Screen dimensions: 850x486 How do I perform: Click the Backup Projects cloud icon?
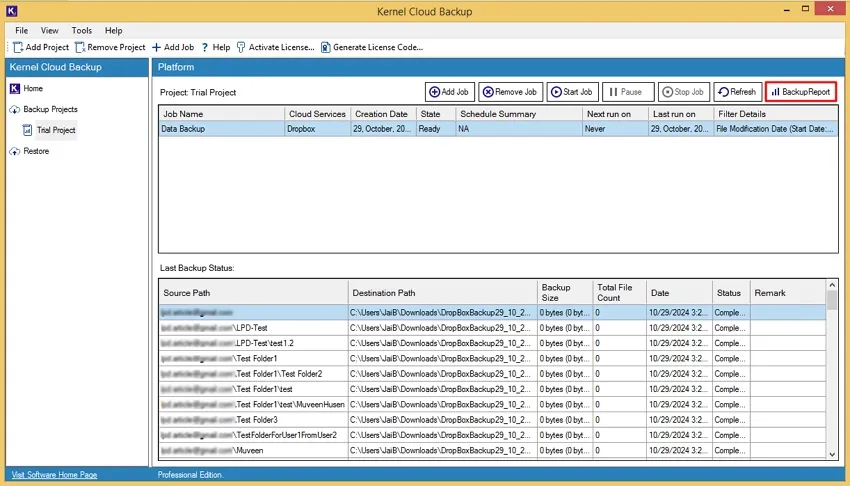click(x=15, y=109)
